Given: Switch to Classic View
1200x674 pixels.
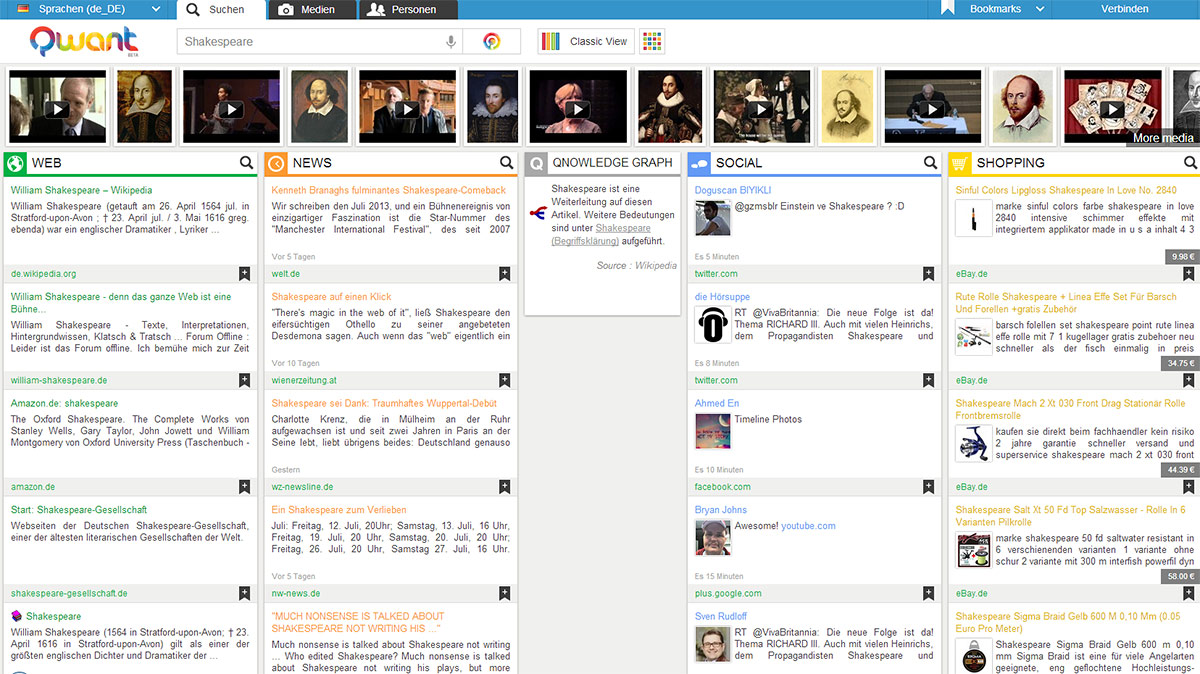Looking at the screenshot, I should click(585, 41).
